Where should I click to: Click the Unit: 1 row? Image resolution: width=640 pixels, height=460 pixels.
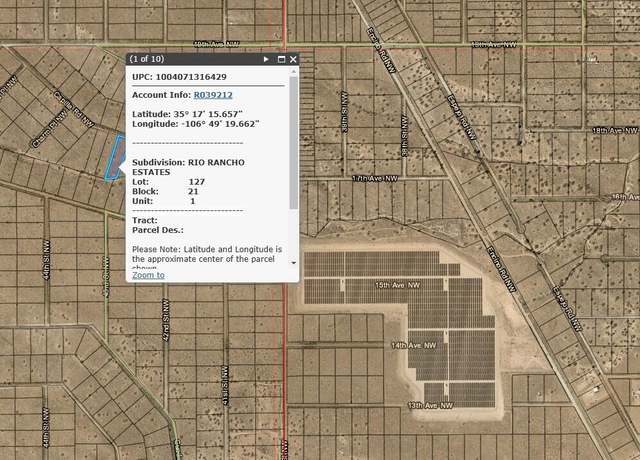pyautogui.click(x=164, y=201)
